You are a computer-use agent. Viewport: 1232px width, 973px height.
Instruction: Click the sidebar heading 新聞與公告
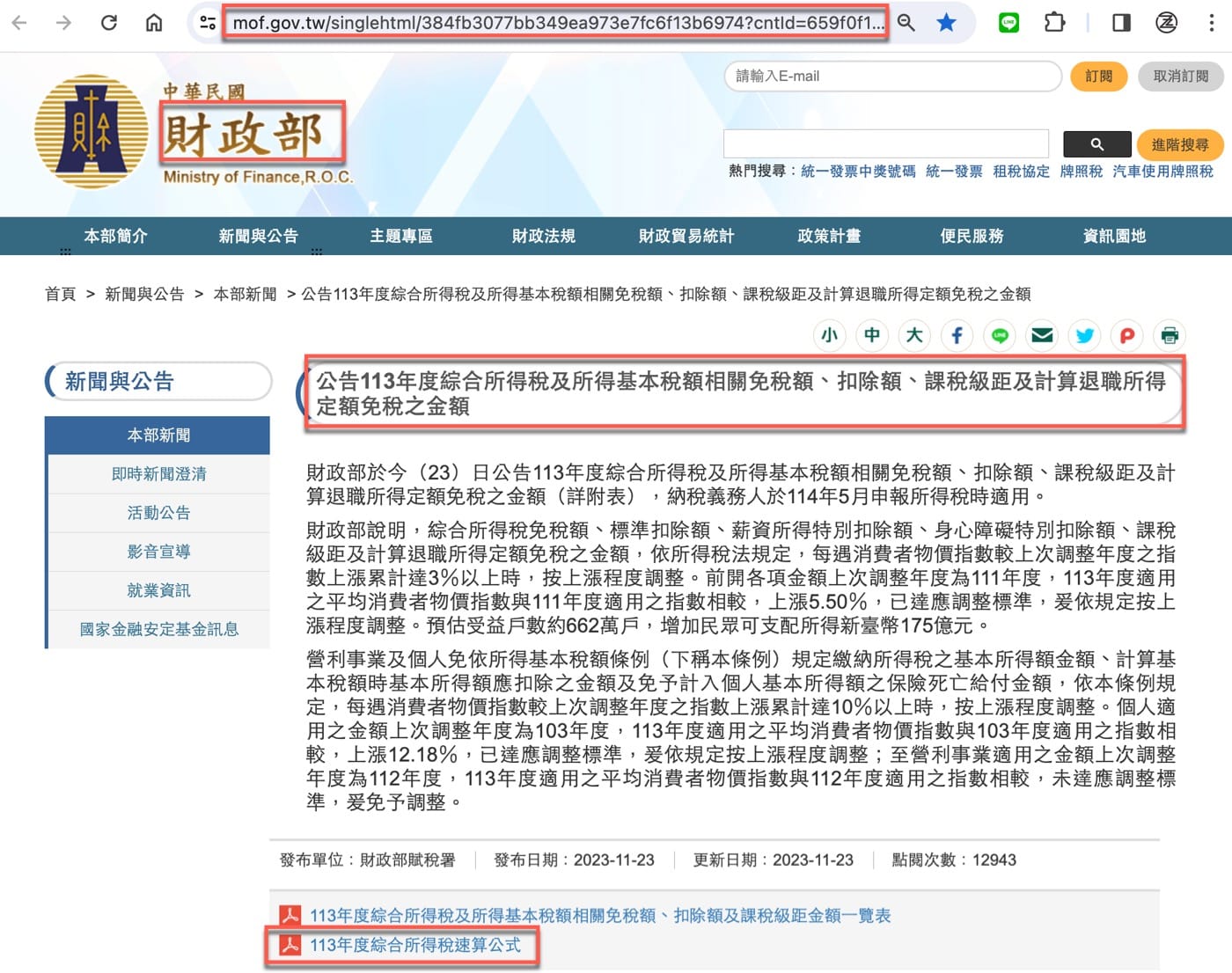120,381
